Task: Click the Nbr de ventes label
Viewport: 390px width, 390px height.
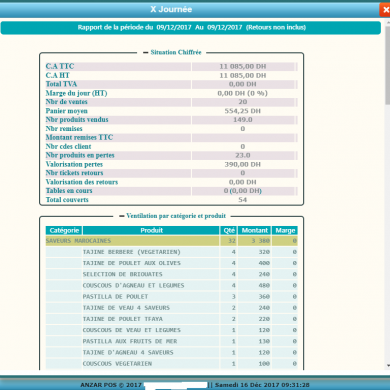Action: tap(67, 102)
